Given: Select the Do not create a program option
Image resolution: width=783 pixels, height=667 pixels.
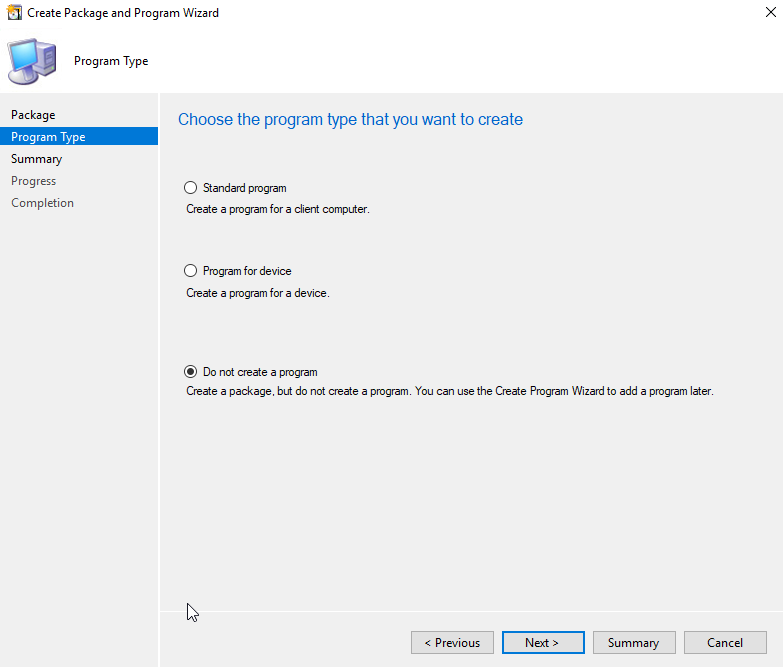Looking at the screenshot, I should pyautogui.click(x=191, y=372).
